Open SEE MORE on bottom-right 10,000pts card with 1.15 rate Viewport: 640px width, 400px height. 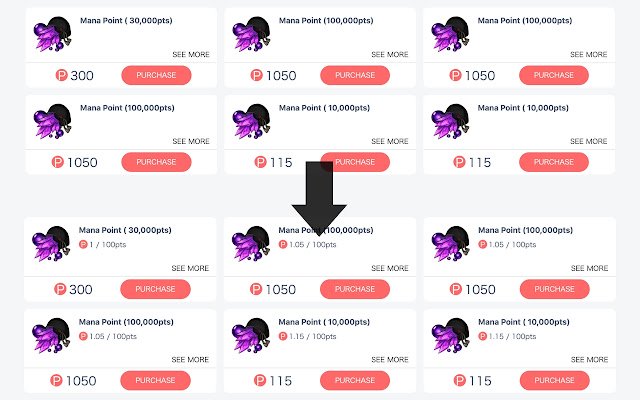click(x=589, y=360)
